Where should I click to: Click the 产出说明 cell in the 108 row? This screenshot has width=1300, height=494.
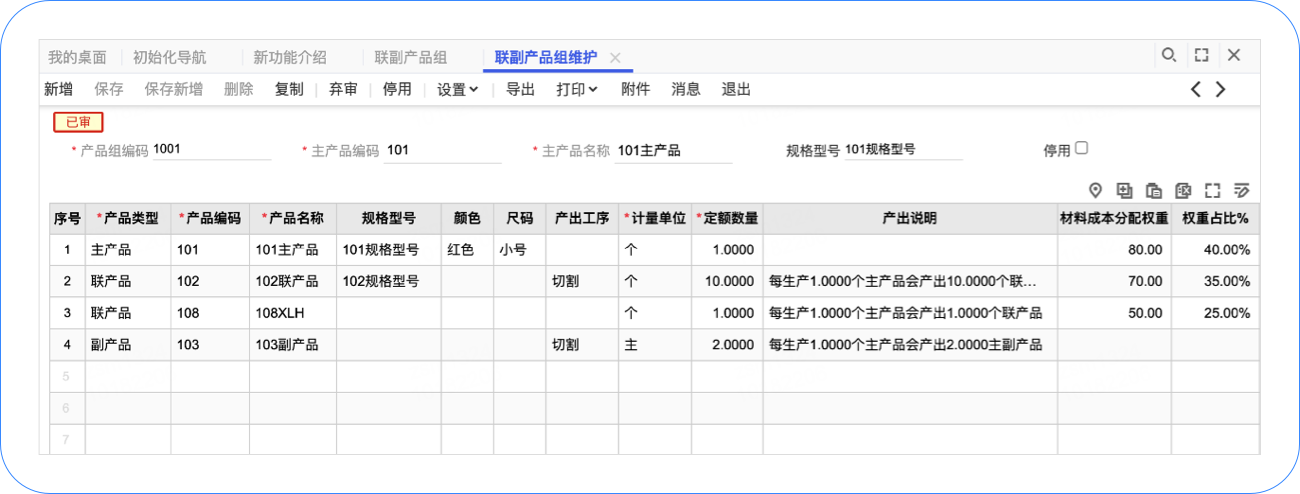pos(910,313)
